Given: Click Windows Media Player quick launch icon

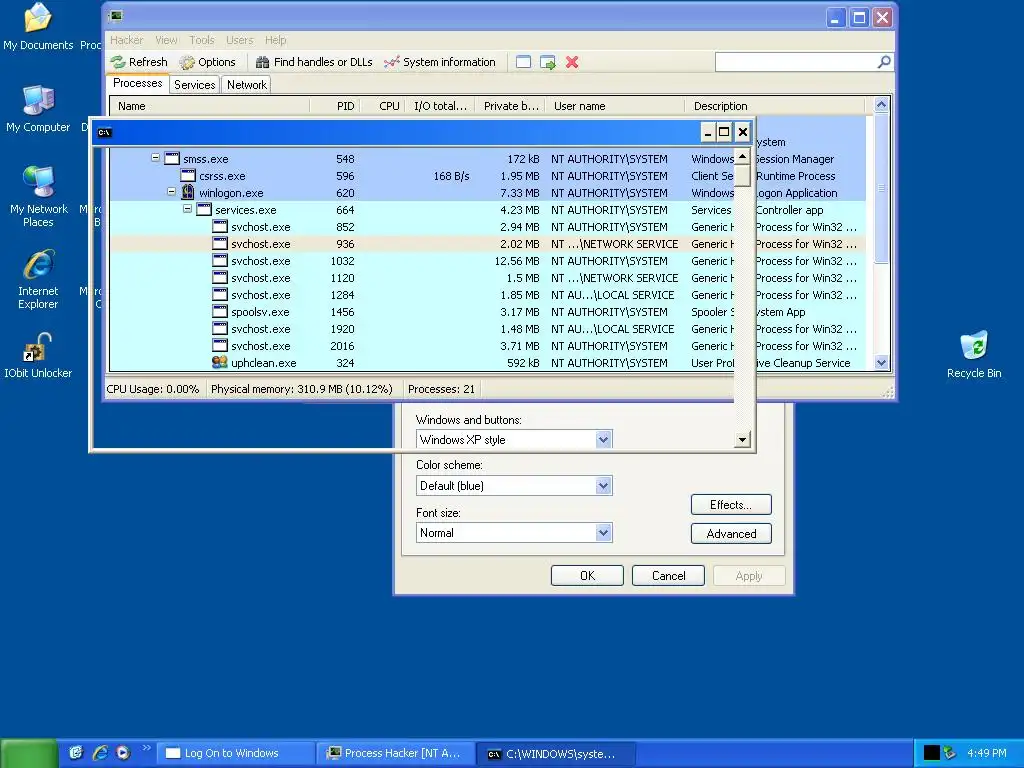Looking at the screenshot, I should pos(123,753).
